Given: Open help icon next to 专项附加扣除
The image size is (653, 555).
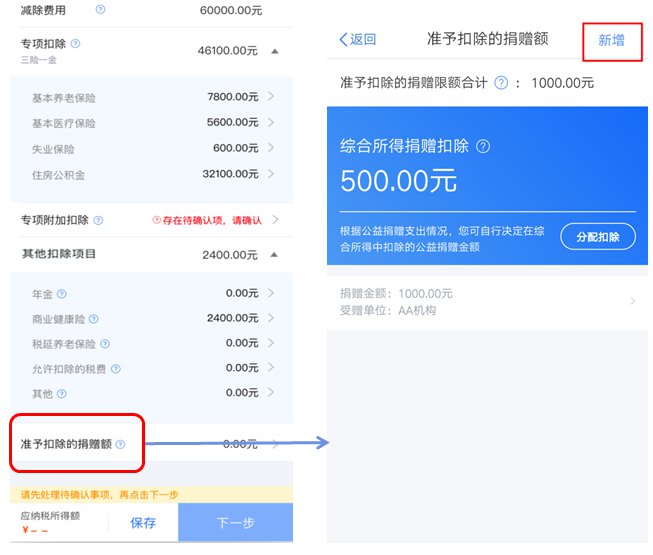Looking at the screenshot, I should (x=99, y=219).
